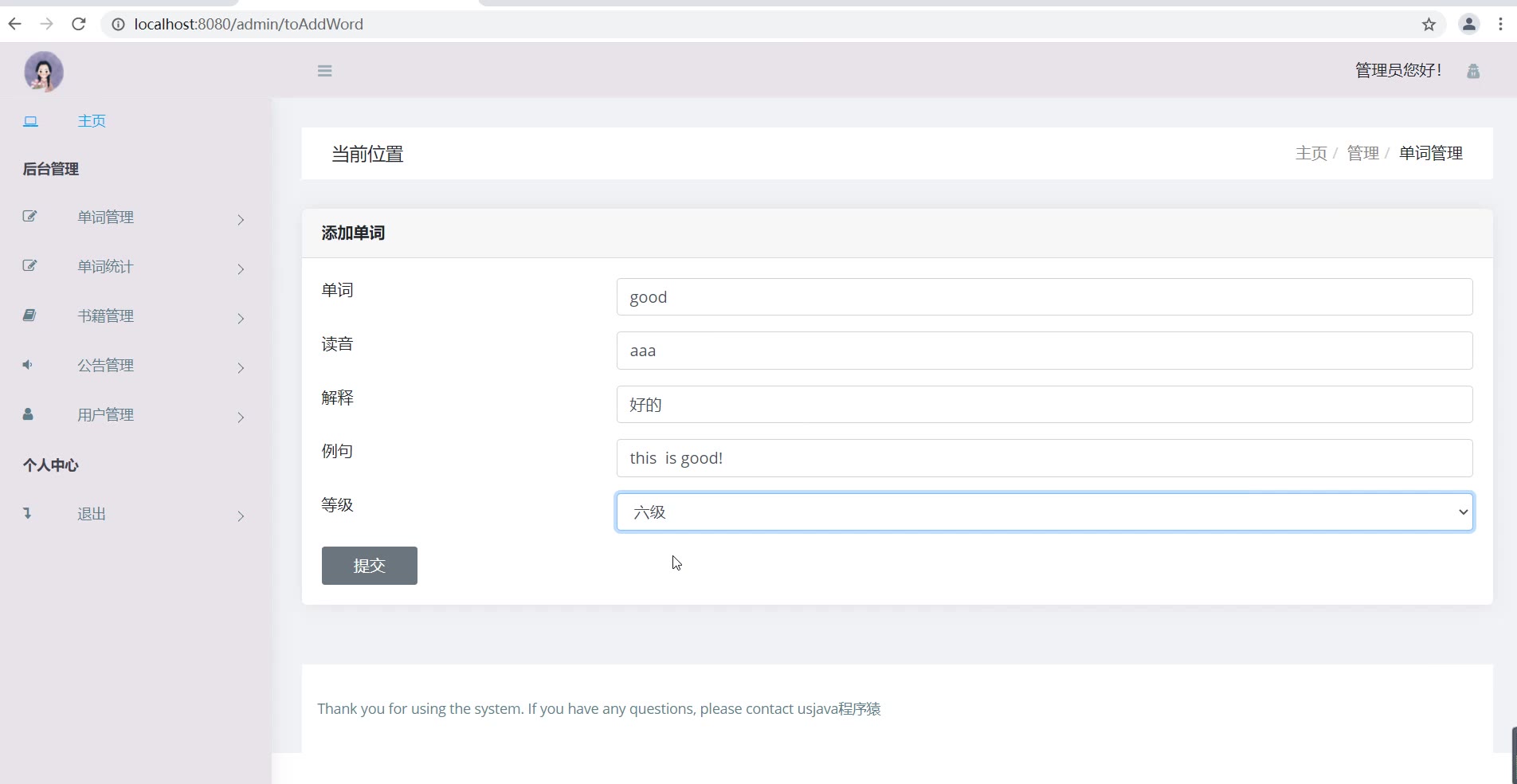Click the 后台管理 section heading

click(x=50, y=169)
